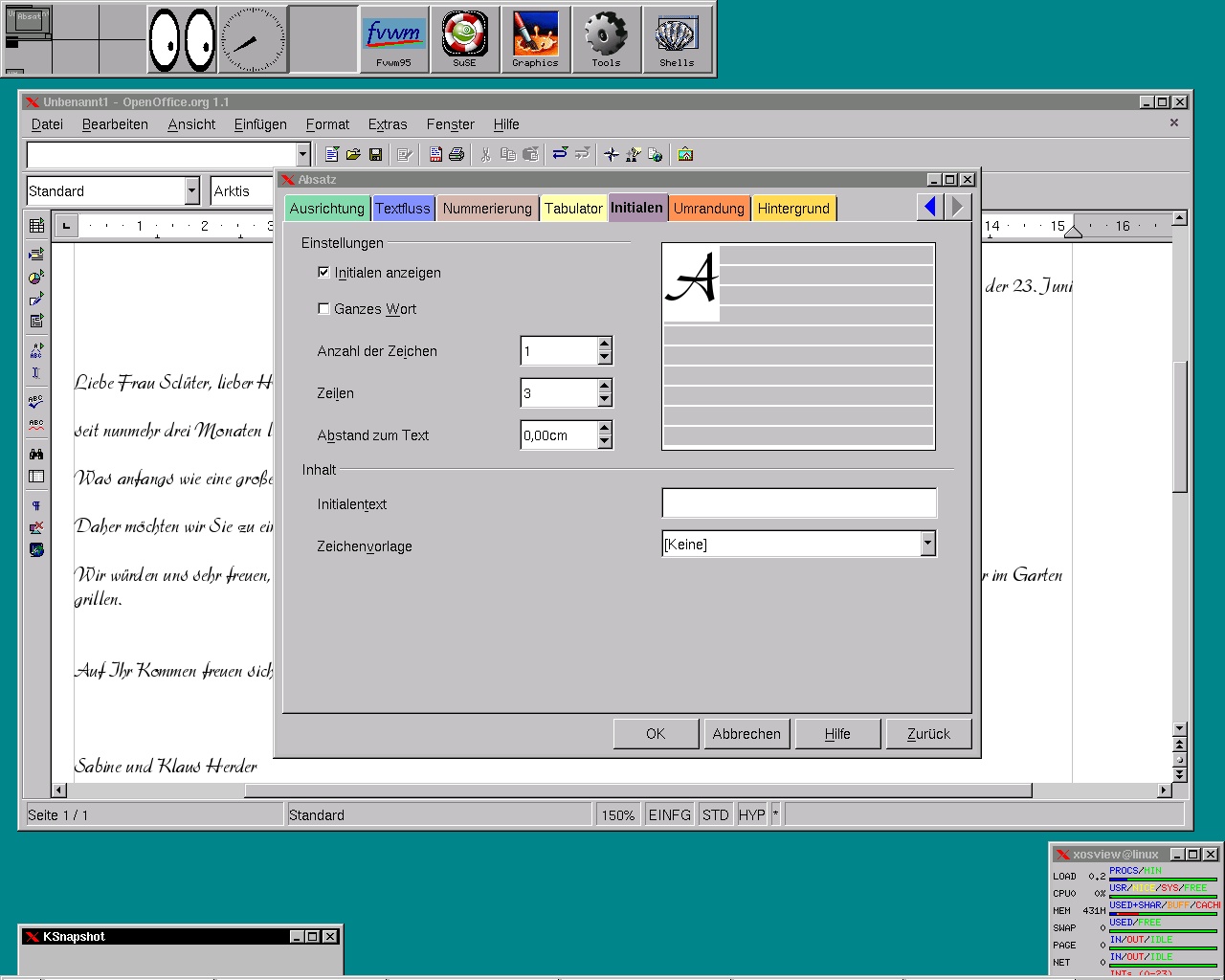Click the OK button in the Absatz dialog
The image size is (1225, 980).
(656, 734)
